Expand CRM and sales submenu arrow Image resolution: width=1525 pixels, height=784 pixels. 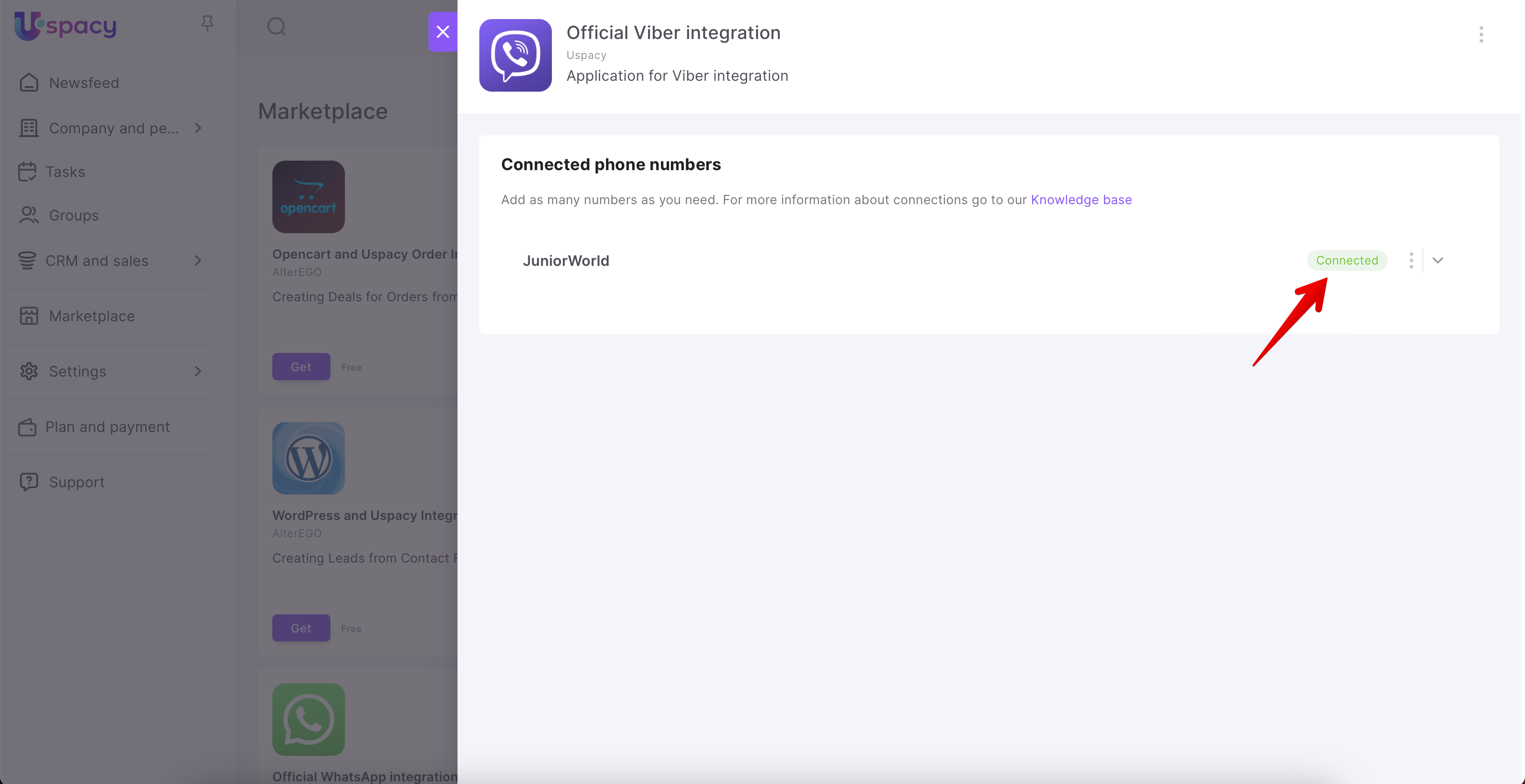198,260
